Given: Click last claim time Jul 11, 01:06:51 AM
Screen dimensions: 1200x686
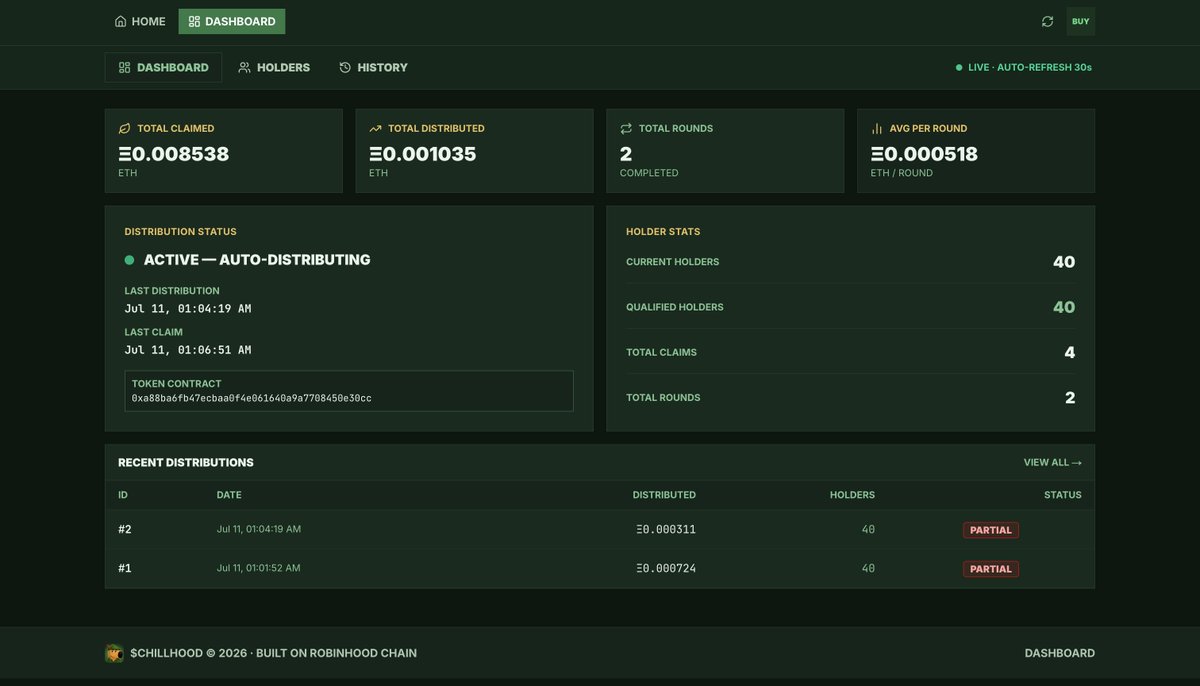Looking at the screenshot, I should pyautogui.click(x=188, y=350).
